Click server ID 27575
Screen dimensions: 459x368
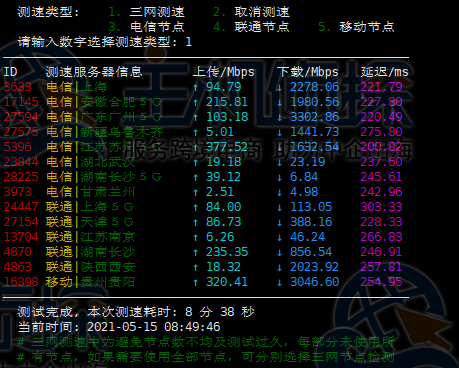tap(21, 132)
